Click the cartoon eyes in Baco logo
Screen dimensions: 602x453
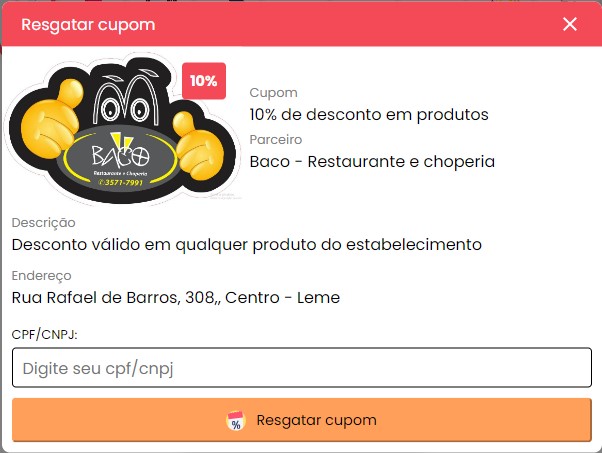(125, 110)
